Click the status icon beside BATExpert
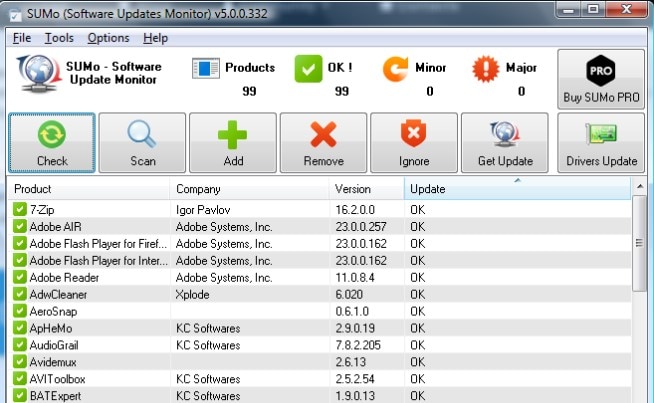 [20, 395]
